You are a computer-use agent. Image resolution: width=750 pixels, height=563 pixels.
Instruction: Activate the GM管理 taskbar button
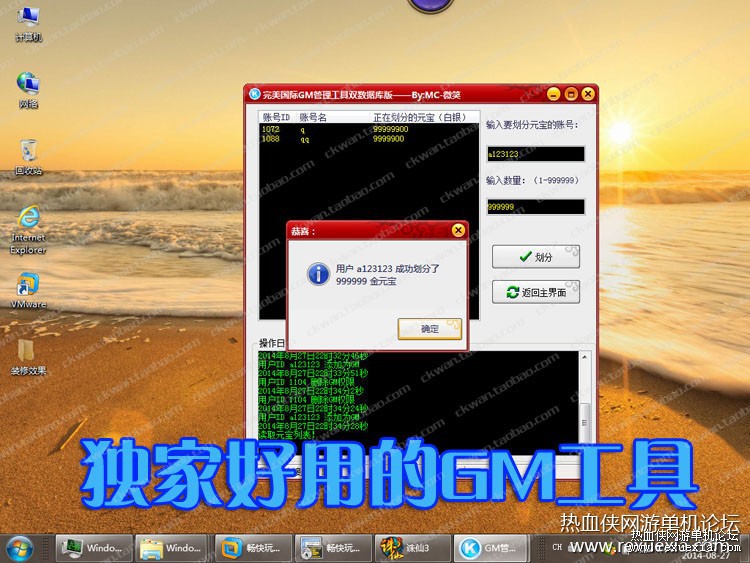click(x=491, y=548)
